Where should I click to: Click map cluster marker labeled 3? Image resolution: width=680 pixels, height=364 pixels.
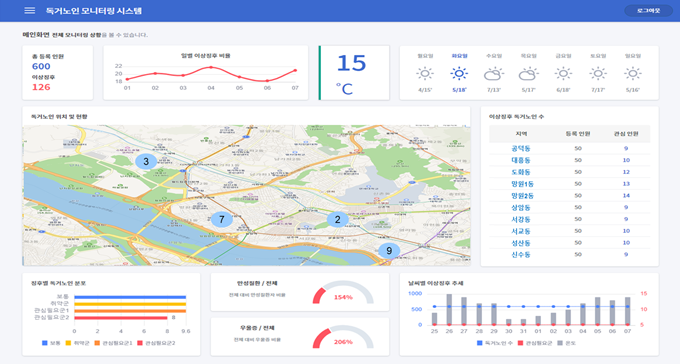pyautogui.click(x=146, y=162)
